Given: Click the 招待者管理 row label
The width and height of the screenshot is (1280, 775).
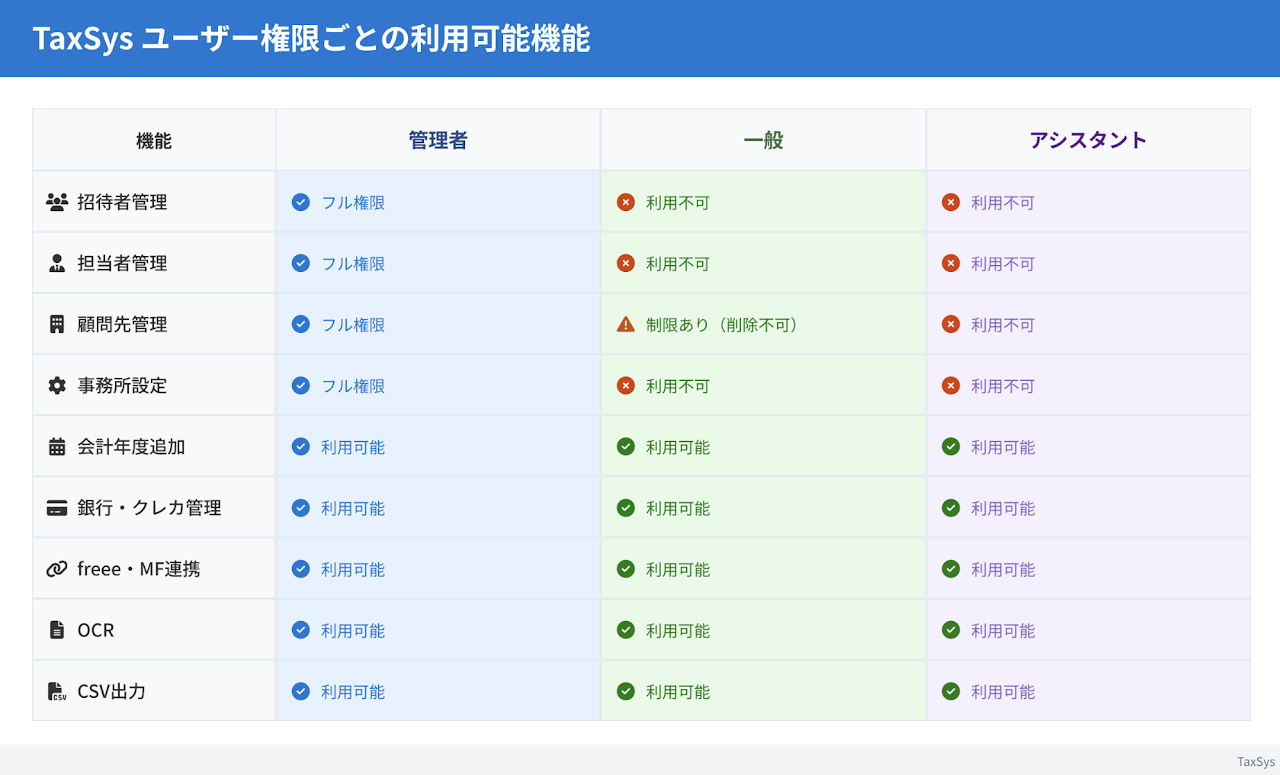Looking at the screenshot, I should tap(122, 202).
